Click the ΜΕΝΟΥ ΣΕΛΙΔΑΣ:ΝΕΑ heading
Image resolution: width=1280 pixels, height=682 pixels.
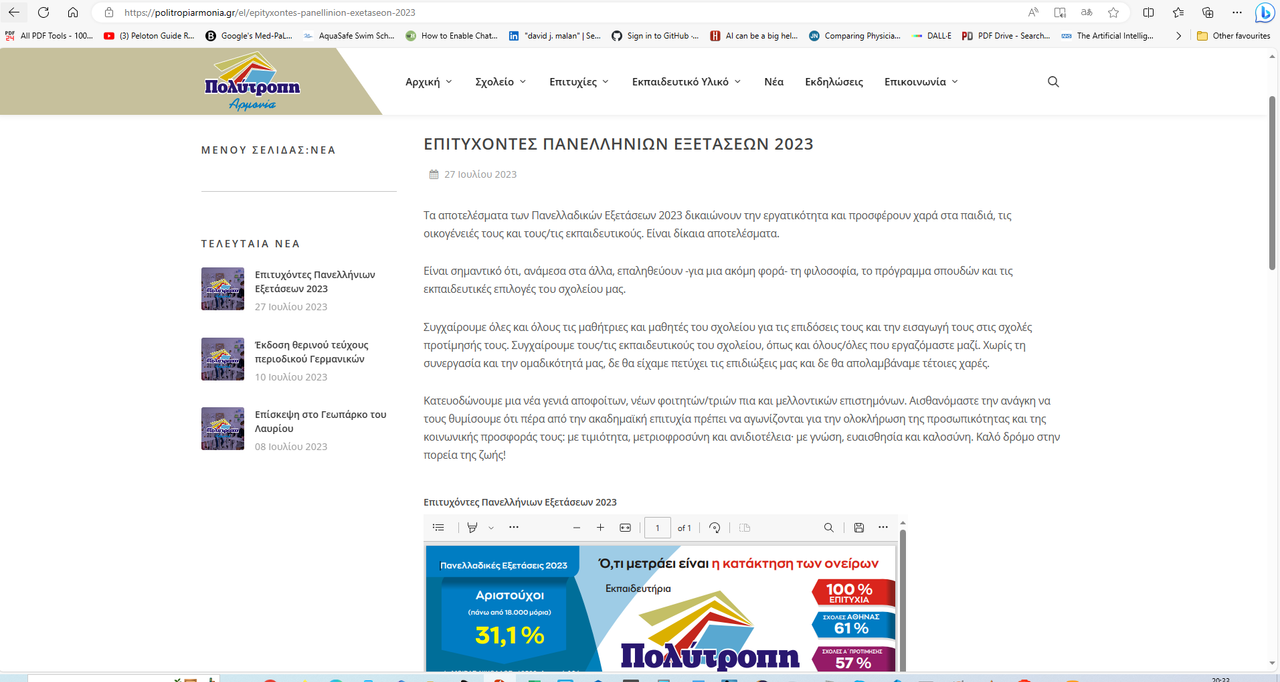pyautogui.click(x=268, y=150)
